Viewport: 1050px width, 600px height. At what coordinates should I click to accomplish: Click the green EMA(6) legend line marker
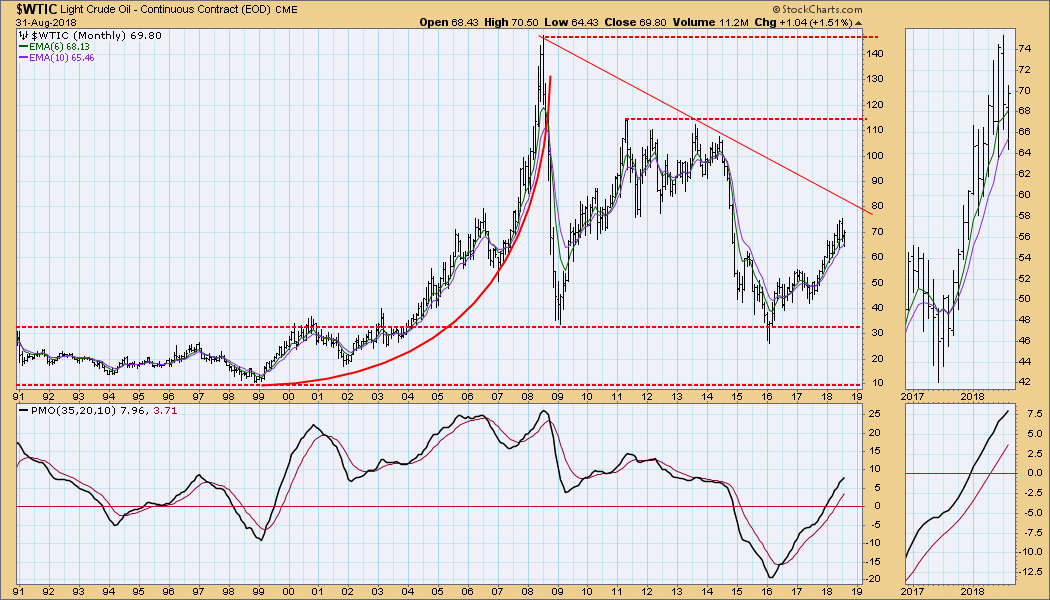(24, 46)
